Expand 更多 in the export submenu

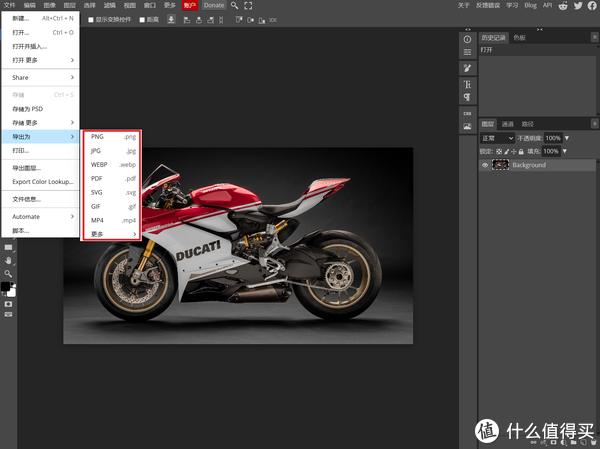(111, 234)
